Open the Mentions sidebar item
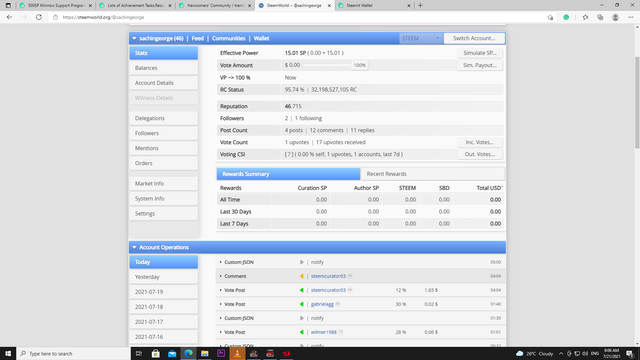Screen dimensions: 640x360 (x=164, y=148)
